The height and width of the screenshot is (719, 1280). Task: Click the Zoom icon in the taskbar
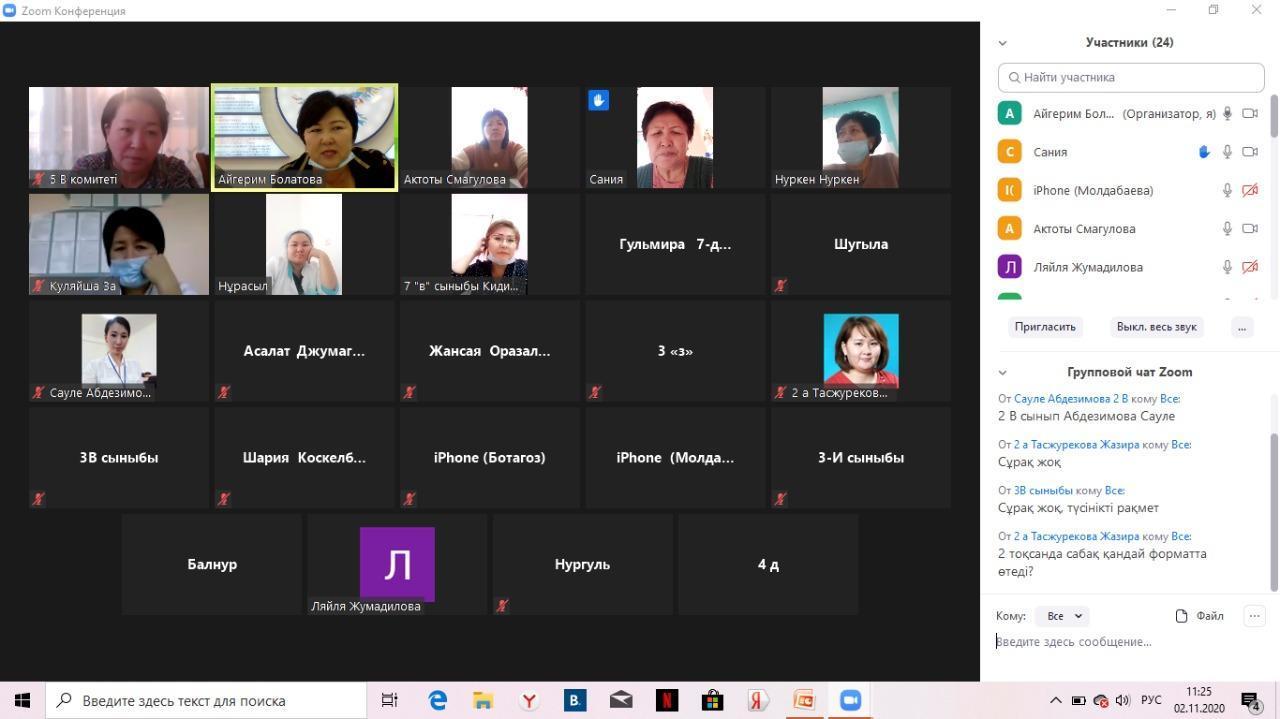point(850,700)
